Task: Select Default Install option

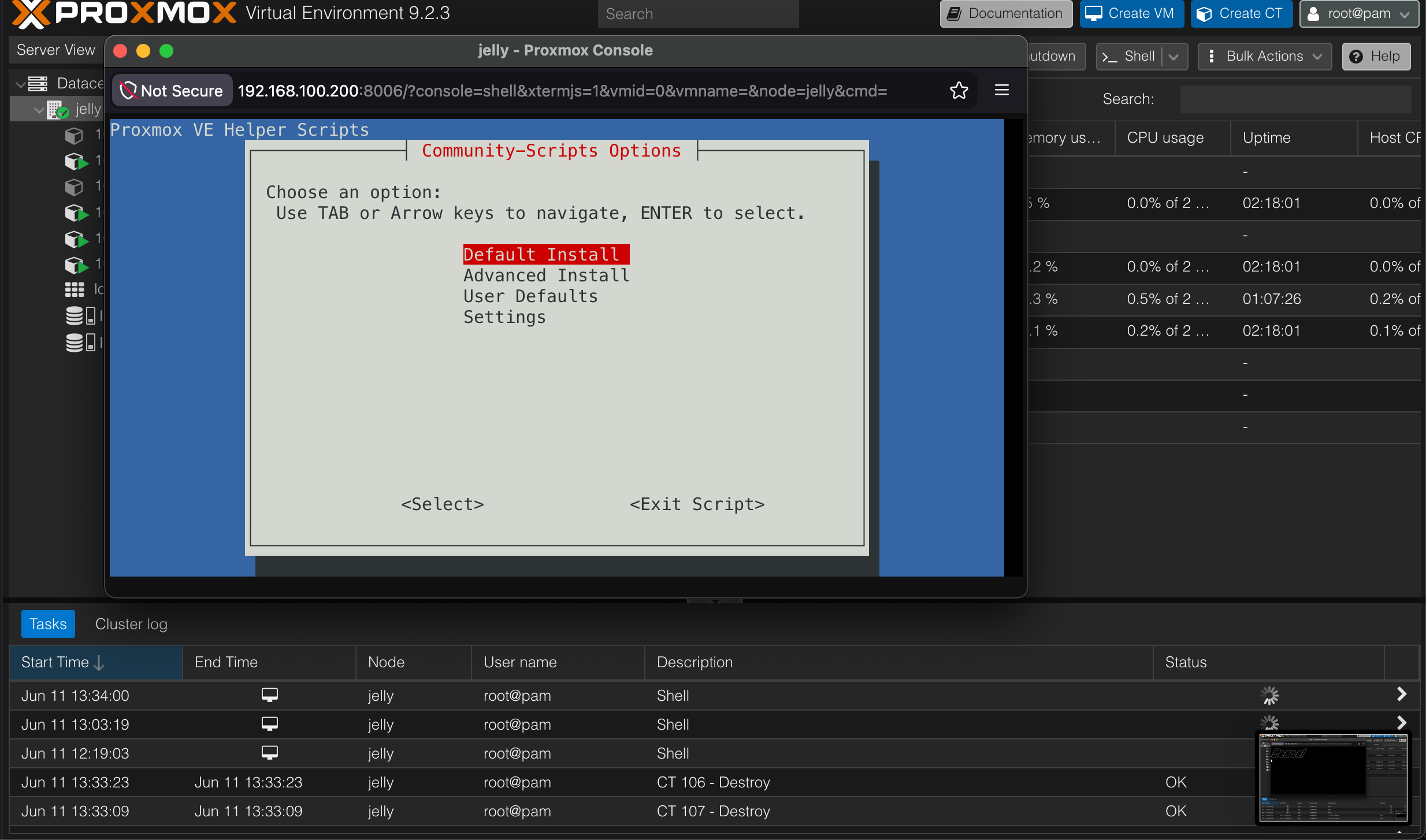Action: 546,254
